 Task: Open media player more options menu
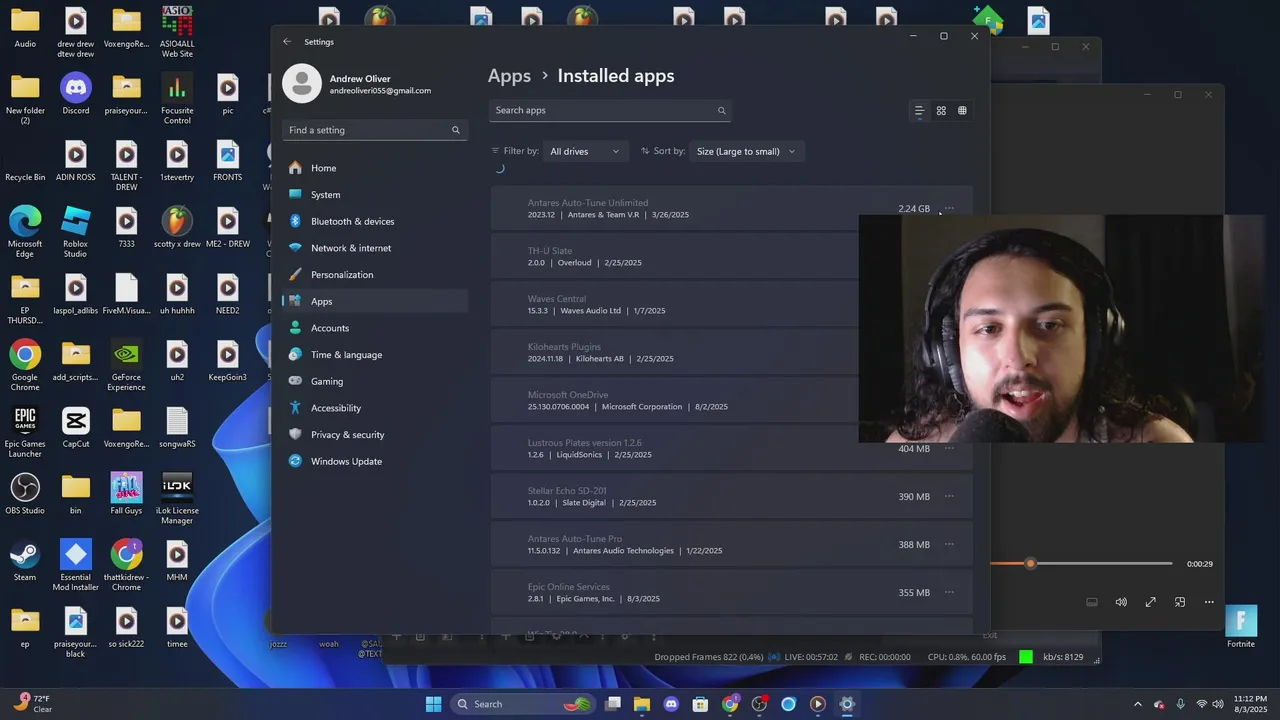click(x=1209, y=602)
